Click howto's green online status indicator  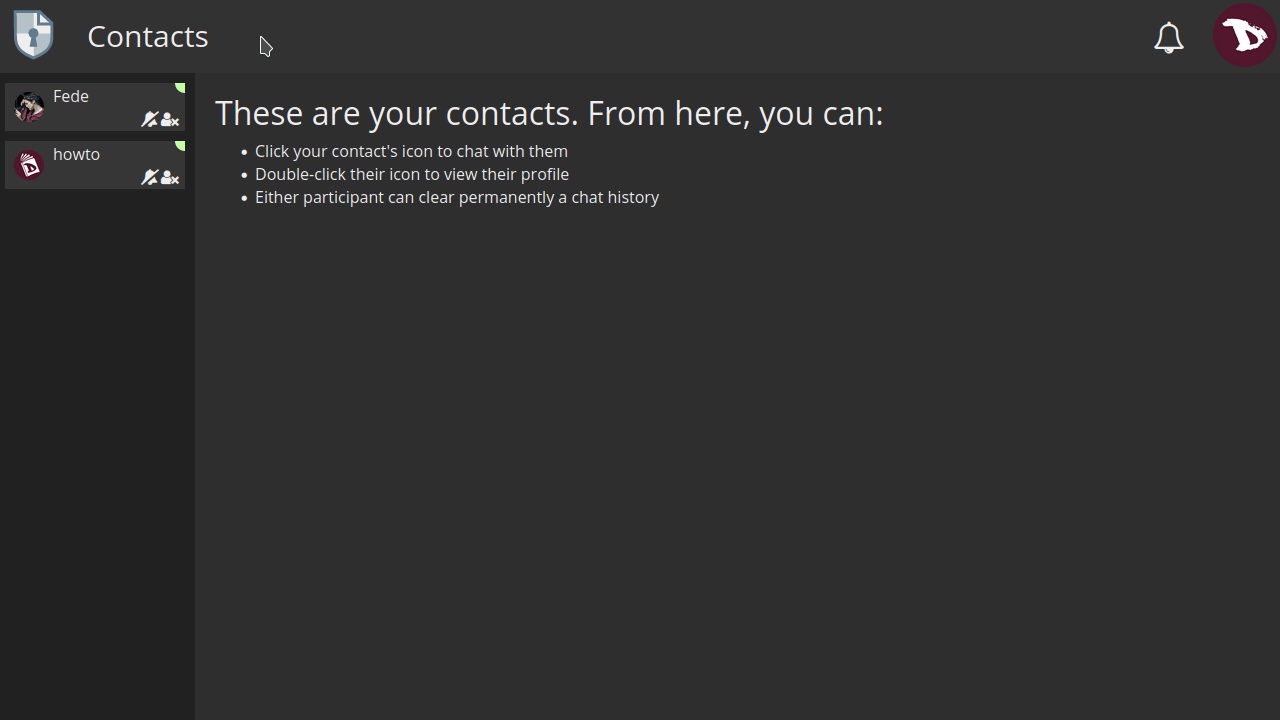180,146
